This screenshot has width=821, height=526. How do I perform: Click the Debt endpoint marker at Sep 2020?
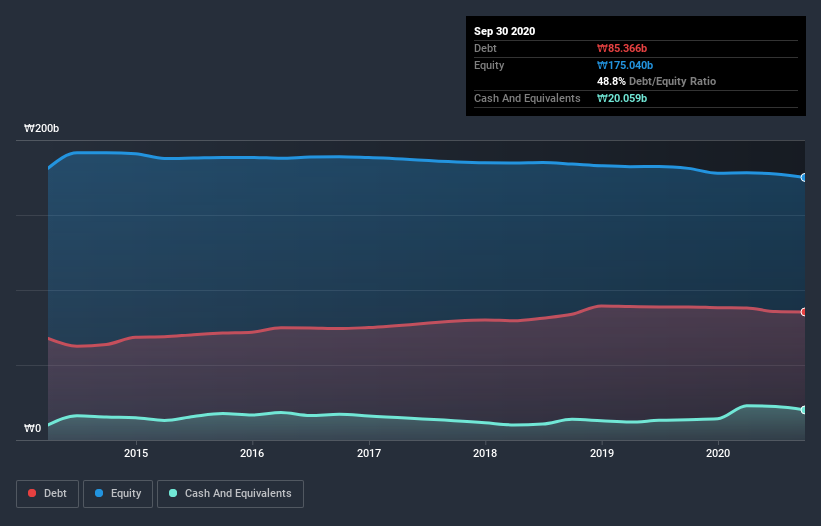pyautogui.click(x=804, y=312)
